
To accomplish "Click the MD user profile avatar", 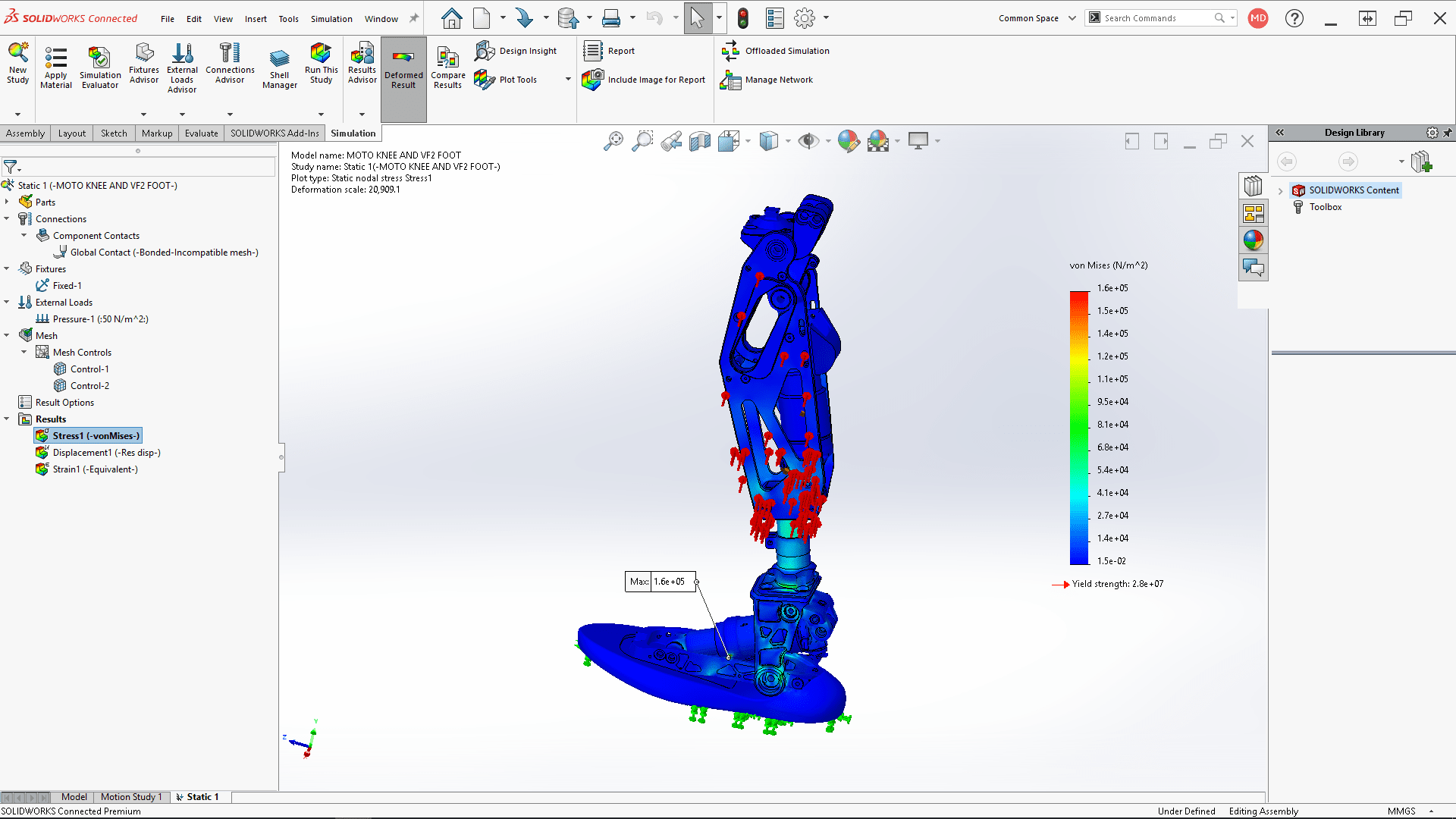I will click(1258, 18).
